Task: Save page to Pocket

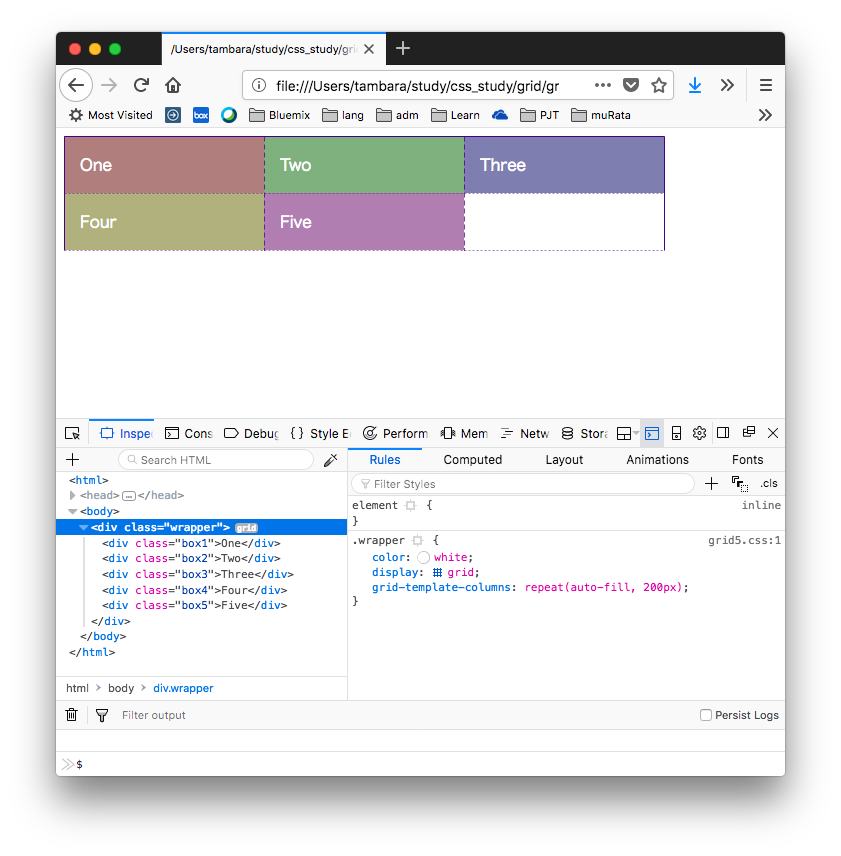Action: tap(631, 85)
